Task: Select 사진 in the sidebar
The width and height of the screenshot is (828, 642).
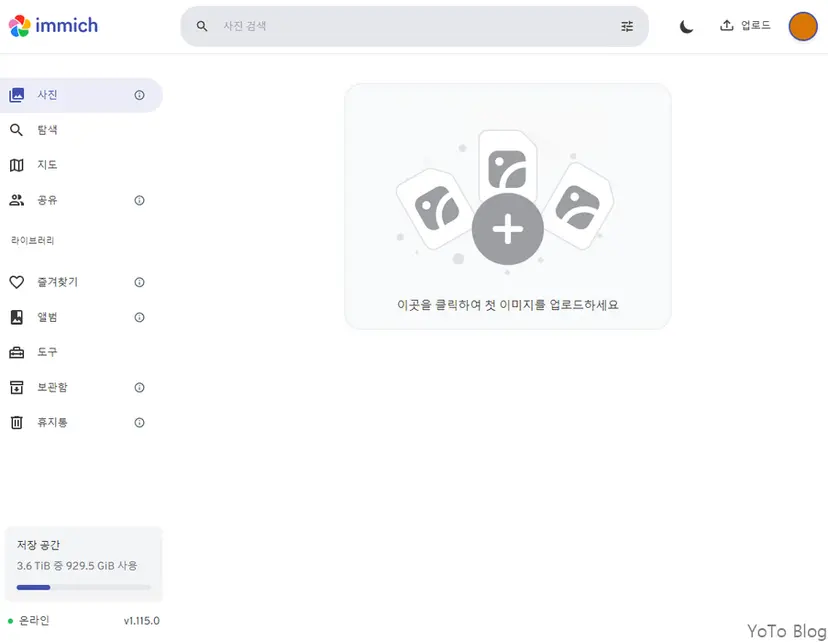Action: (47, 95)
